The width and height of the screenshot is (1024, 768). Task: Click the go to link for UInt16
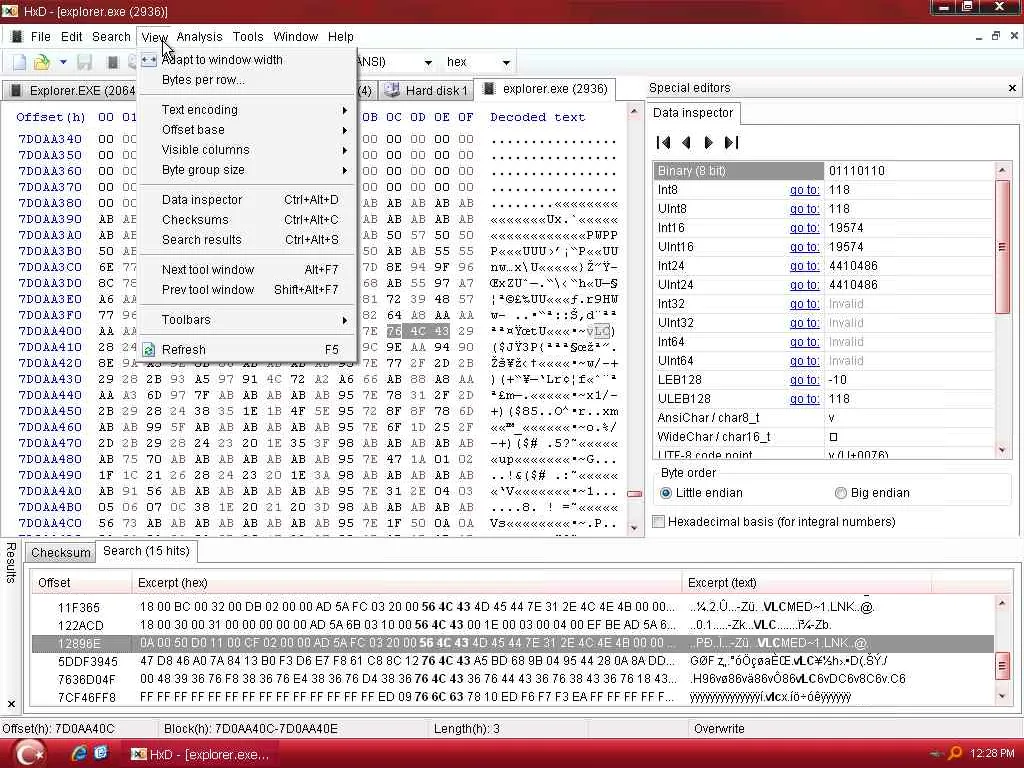[x=804, y=247]
